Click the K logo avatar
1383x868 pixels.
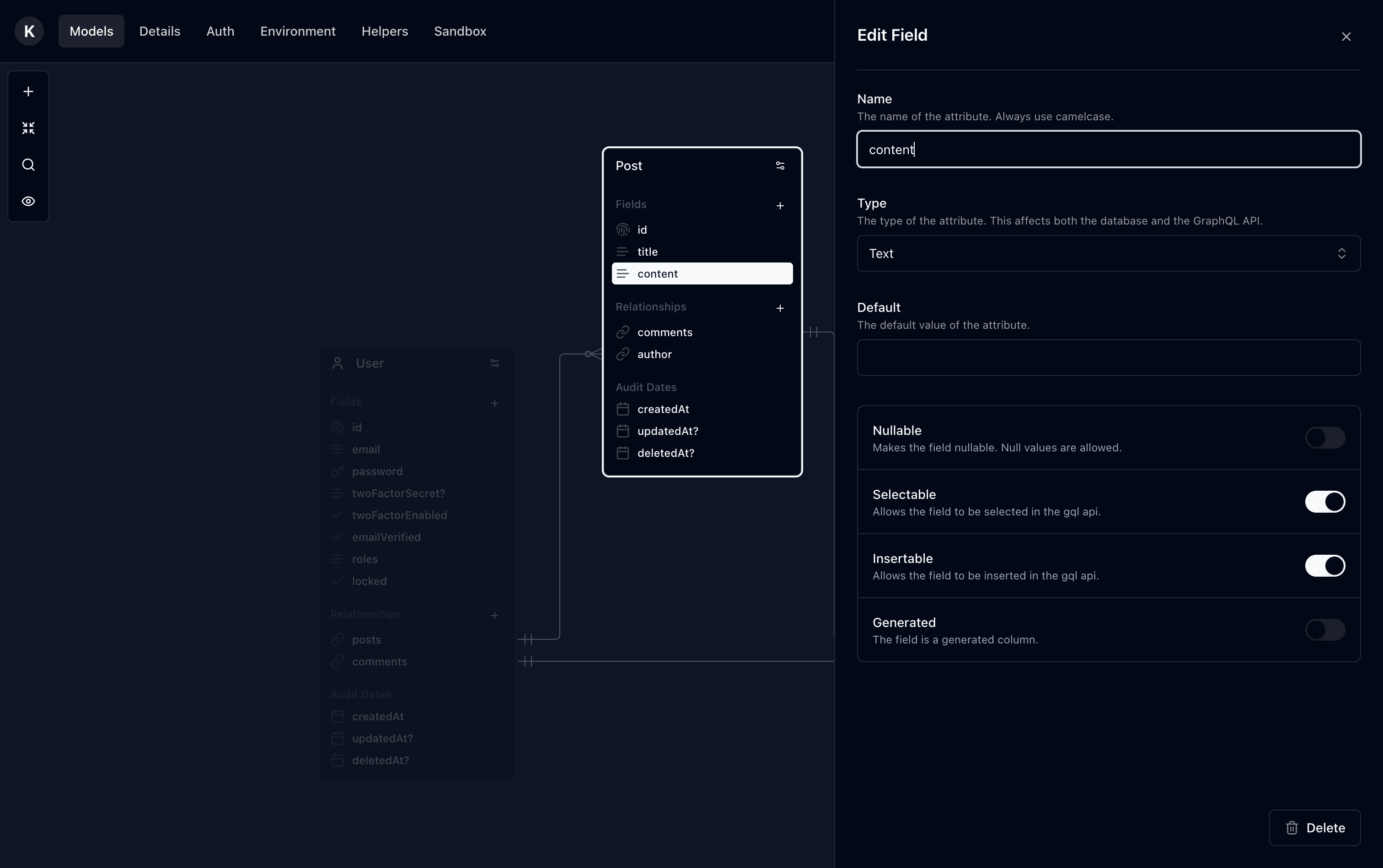(x=29, y=31)
